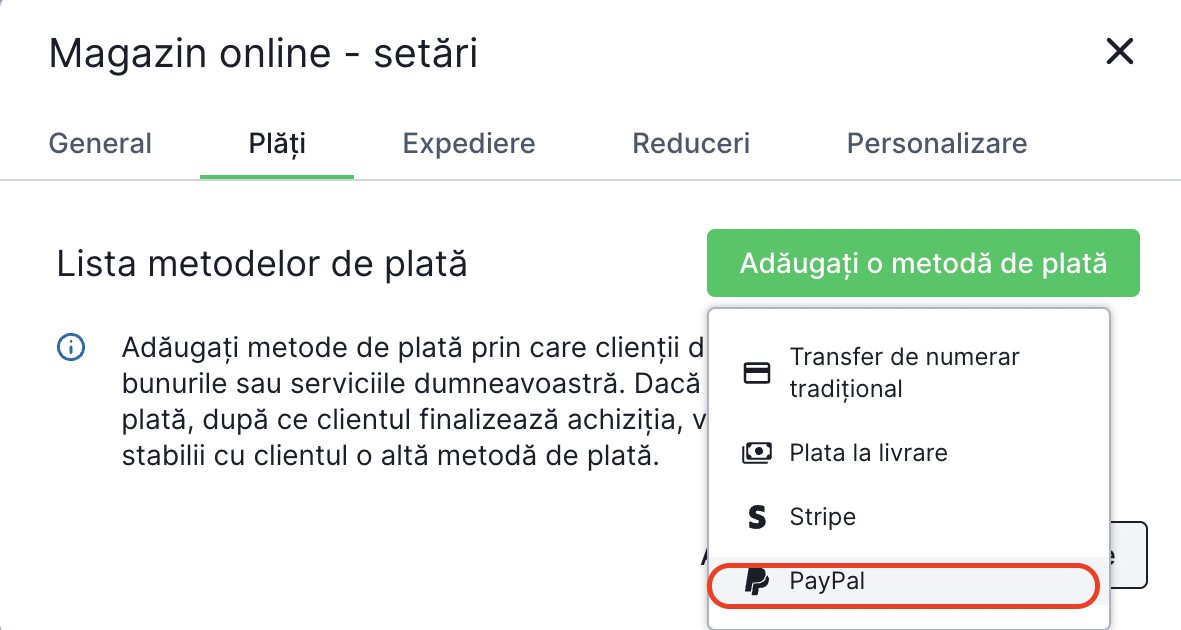The height and width of the screenshot is (630, 1181).
Task: Go to the Reduceri tab
Action: (691, 143)
